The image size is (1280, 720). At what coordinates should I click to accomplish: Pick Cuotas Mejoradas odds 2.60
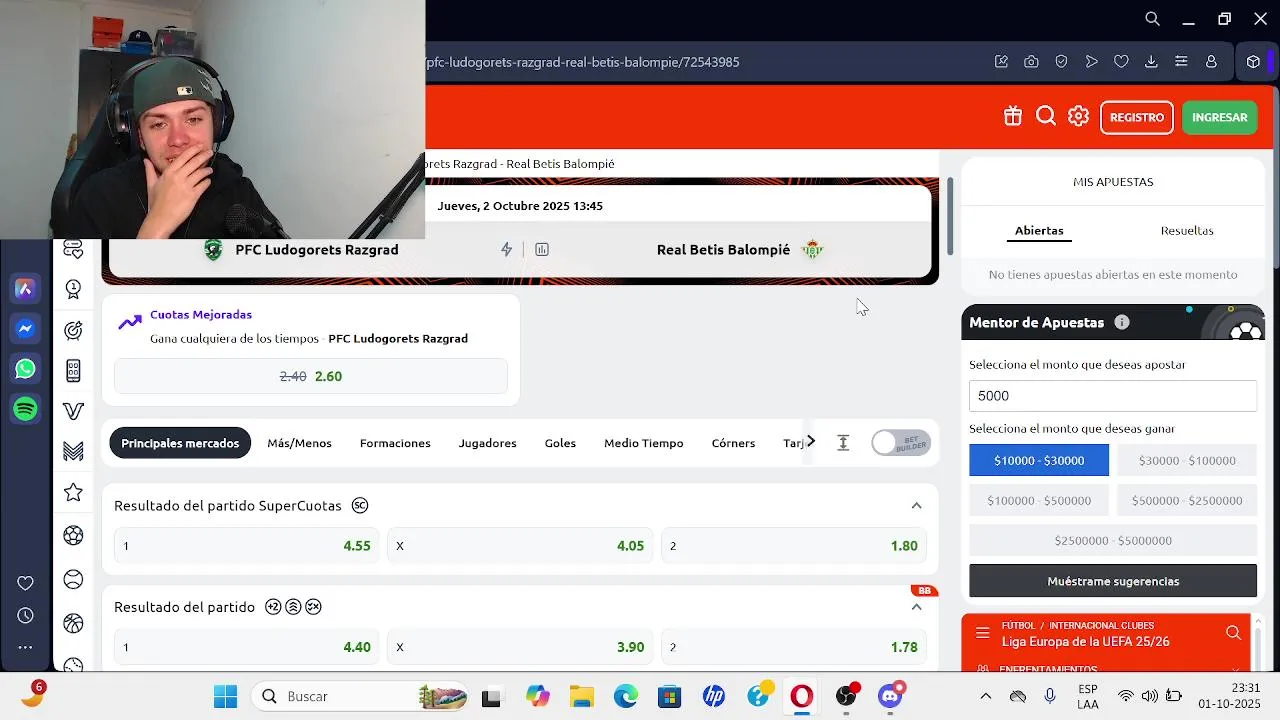[311, 376]
